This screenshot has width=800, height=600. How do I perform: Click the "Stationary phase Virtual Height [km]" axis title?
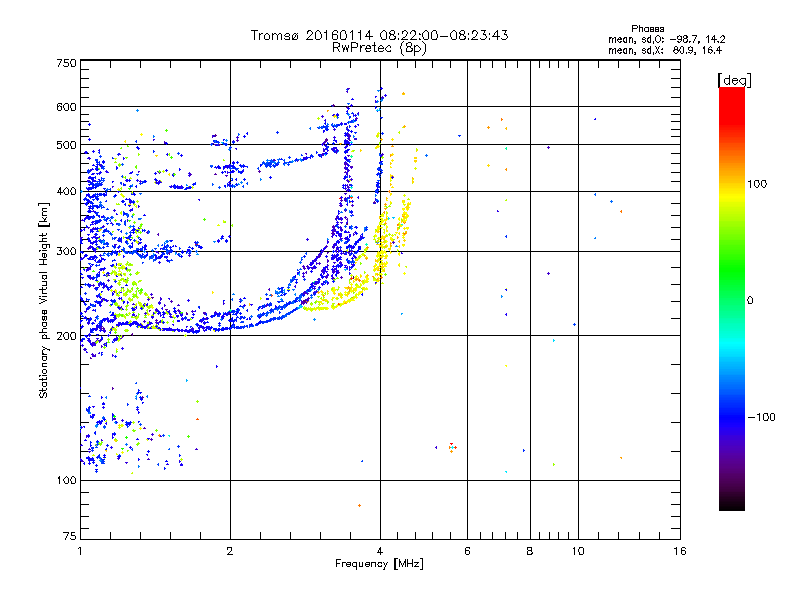coord(44,301)
